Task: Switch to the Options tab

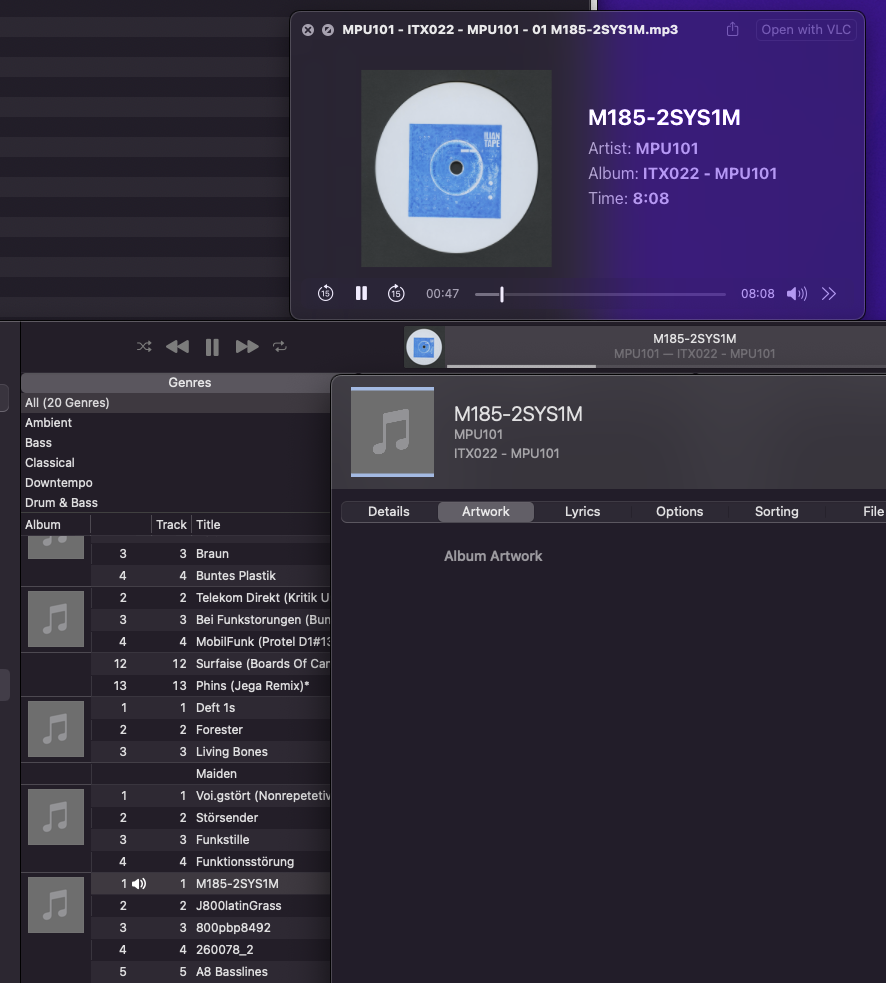Action: pos(678,511)
